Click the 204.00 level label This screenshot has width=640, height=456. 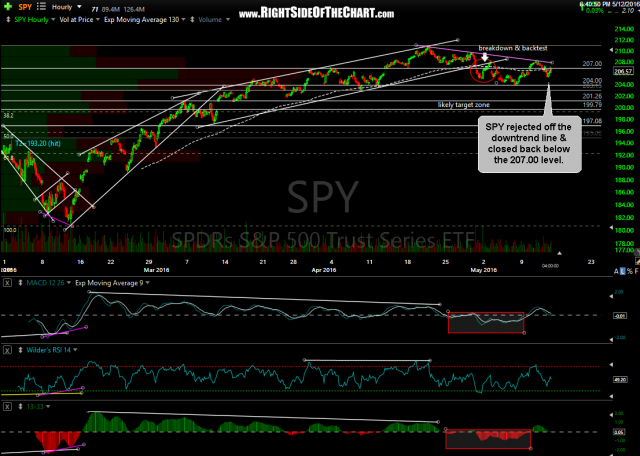click(x=592, y=80)
